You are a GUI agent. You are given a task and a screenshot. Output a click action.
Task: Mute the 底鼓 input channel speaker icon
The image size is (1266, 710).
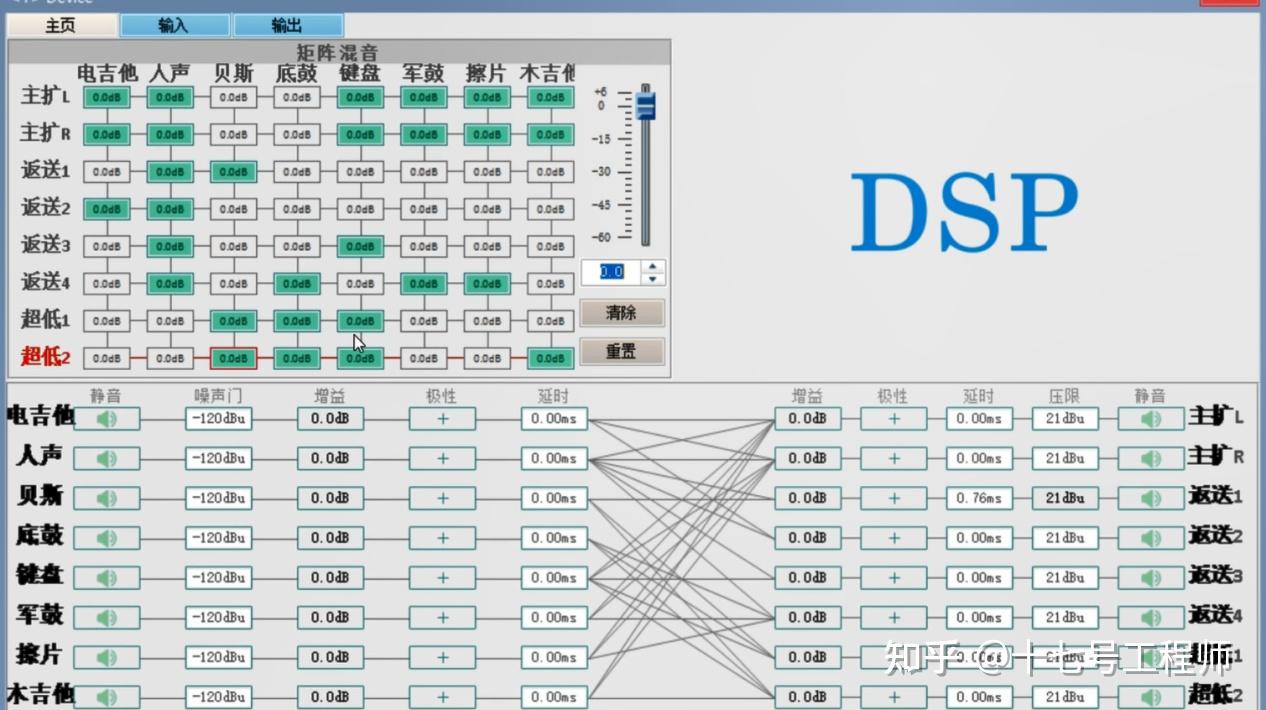108,538
